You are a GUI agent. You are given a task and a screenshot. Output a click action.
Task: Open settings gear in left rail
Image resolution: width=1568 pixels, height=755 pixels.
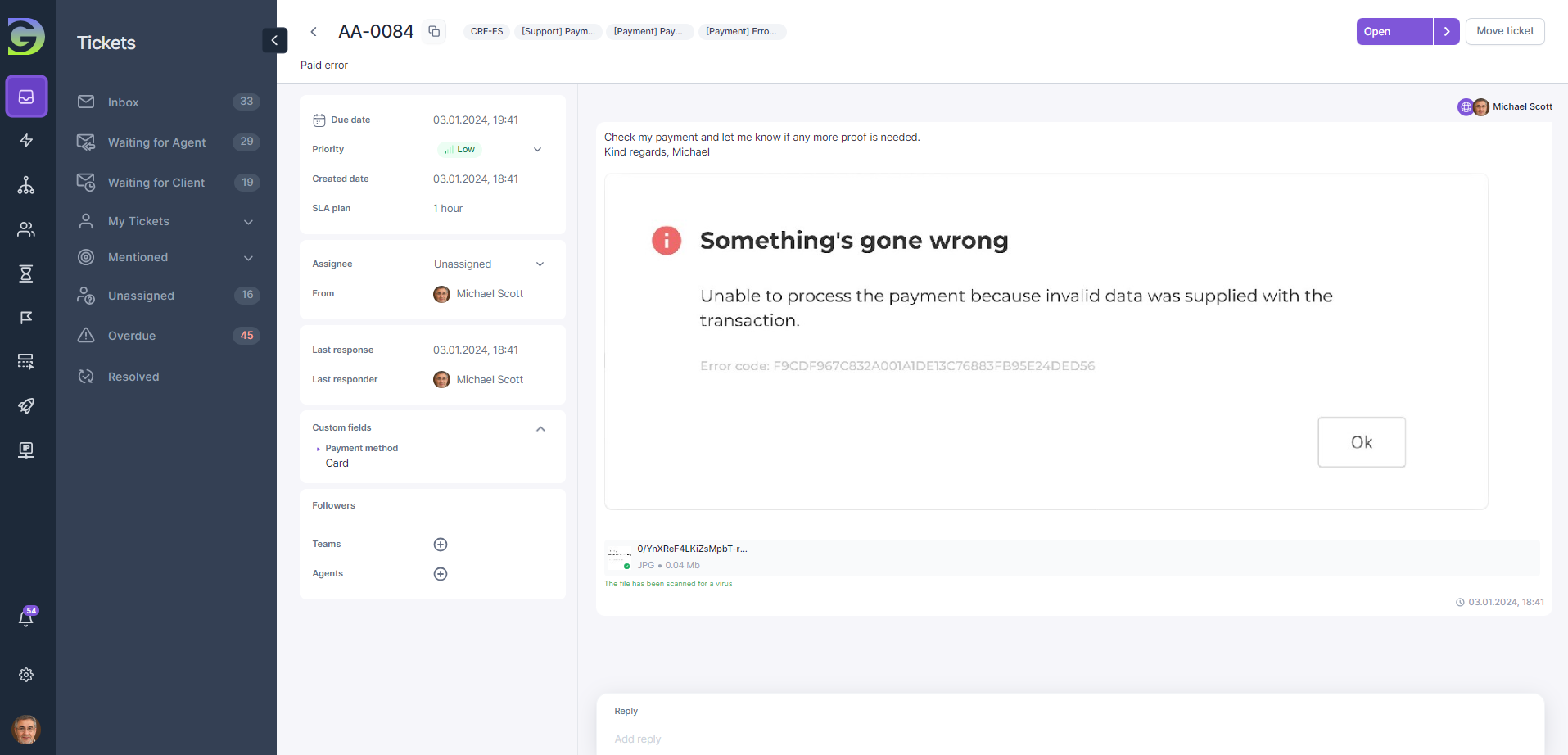(26, 675)
